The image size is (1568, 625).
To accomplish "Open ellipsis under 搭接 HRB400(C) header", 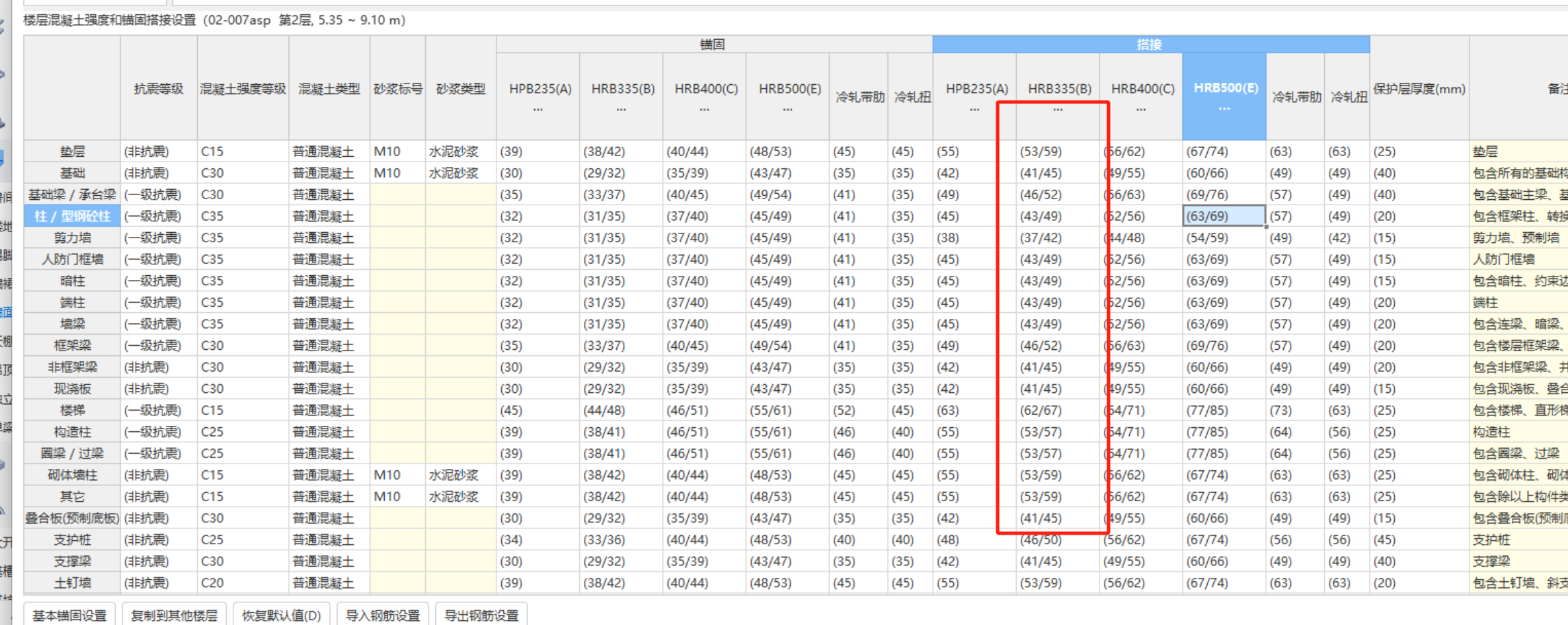I will tap(1141, 110).
